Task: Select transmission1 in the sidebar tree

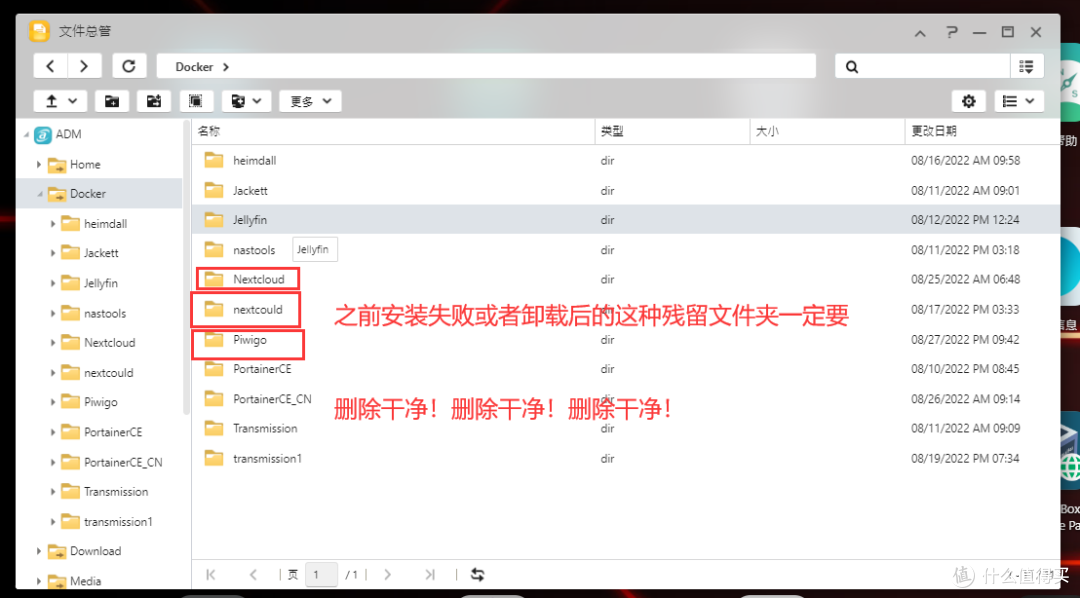Action: tap(118, 522)
